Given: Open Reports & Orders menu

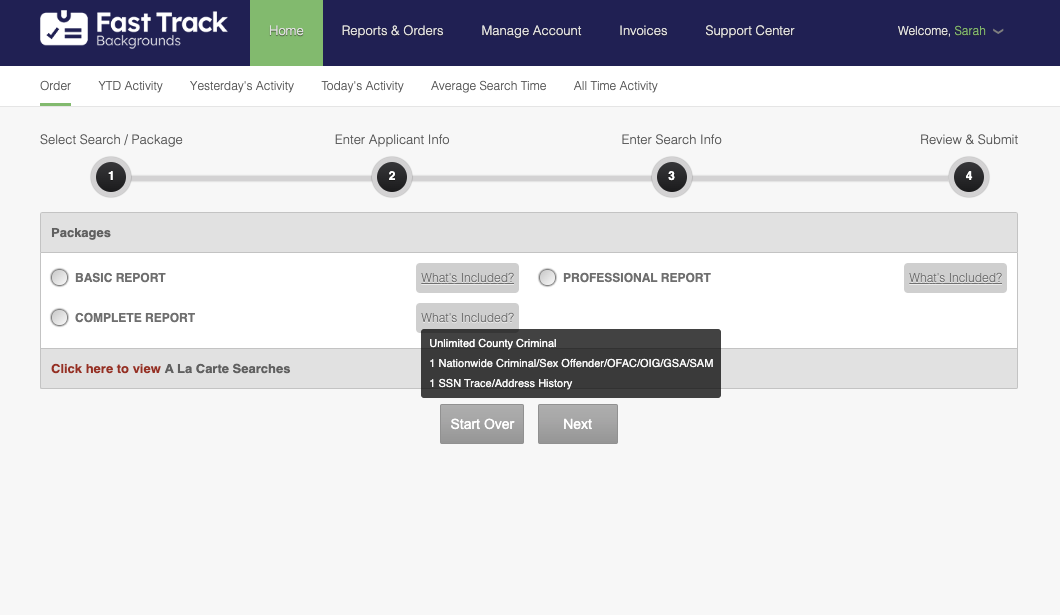Looking at the screenshot, I should point(392,31).
